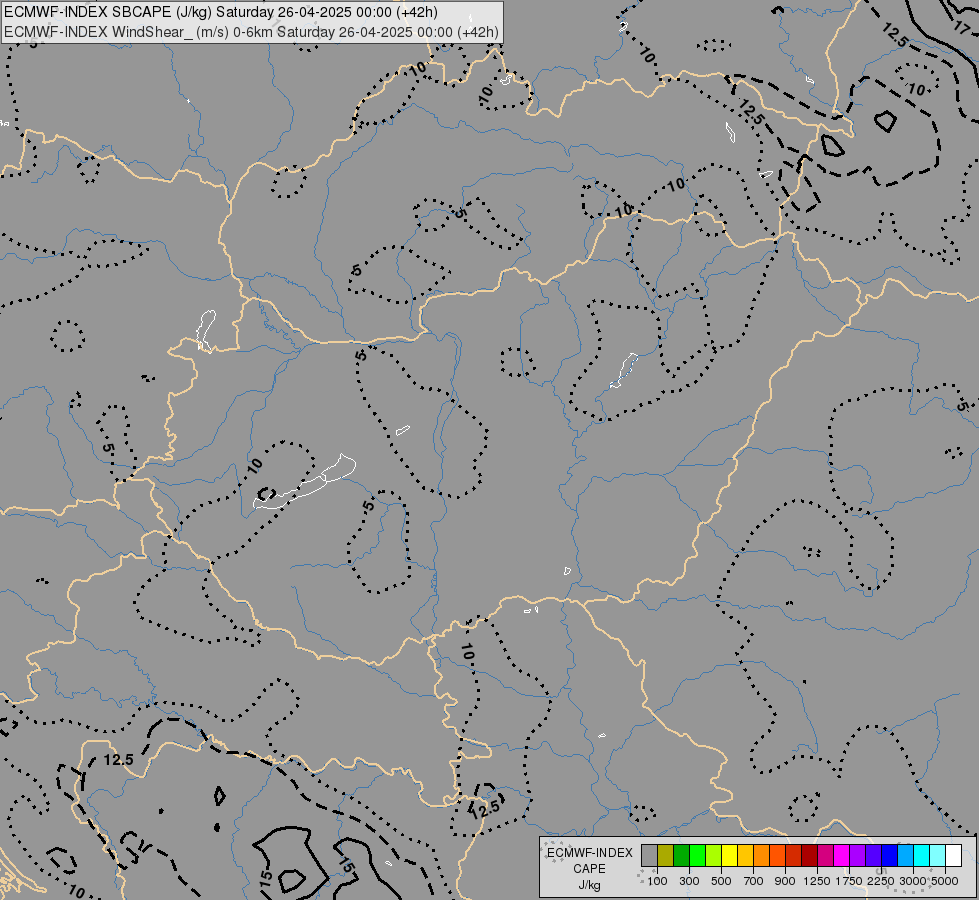Image resolution: width=979 pixels, height=900 pixels.
Task: Click the 500 value under the color bar
Action: [x=721, y=881]
